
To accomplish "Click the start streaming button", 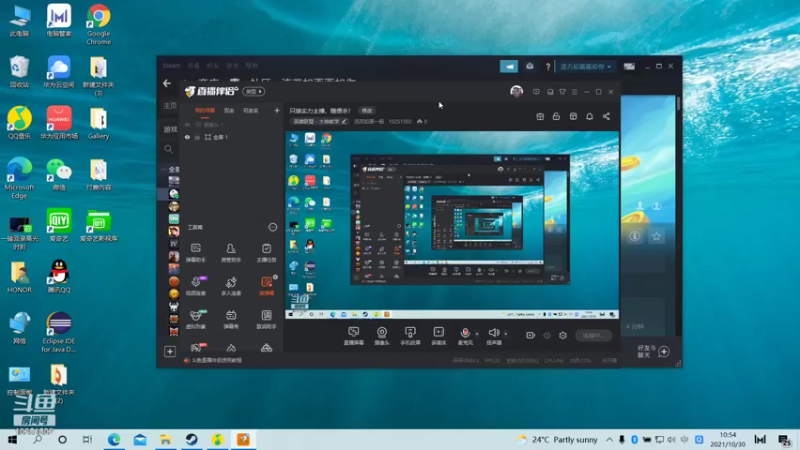I will tap(594, 335).
